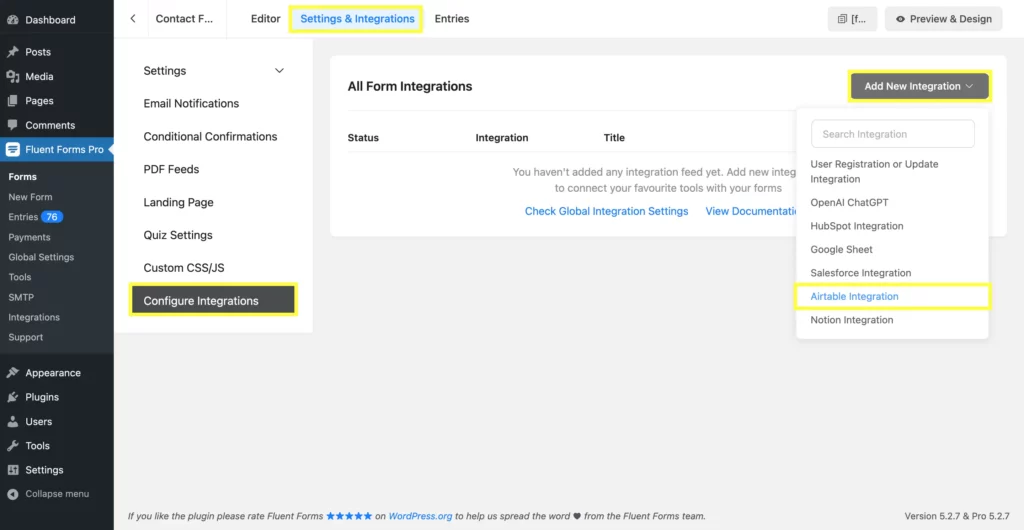1024x530 pixels.
Task: Open the Settings & Integrations tab
Action: pyautogui.click(x=357, y=19)
